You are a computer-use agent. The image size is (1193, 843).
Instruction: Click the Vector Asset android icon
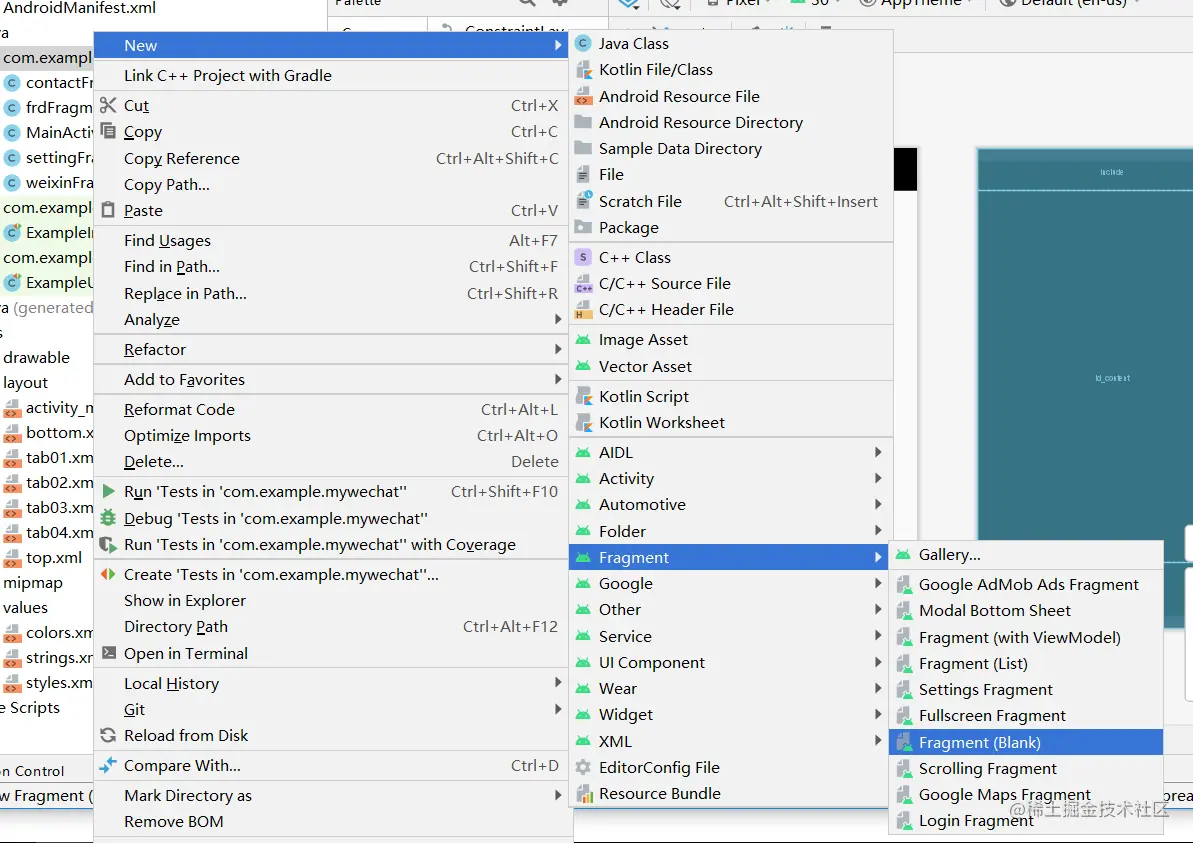coord(584,366)
